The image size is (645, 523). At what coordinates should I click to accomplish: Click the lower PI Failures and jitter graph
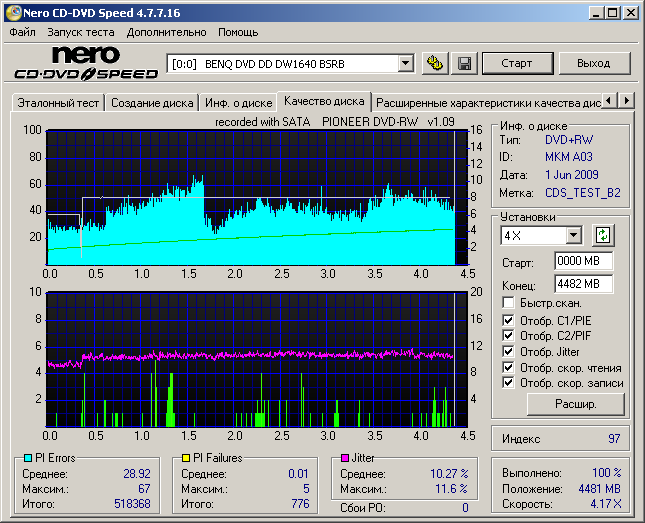pos(257,359)
